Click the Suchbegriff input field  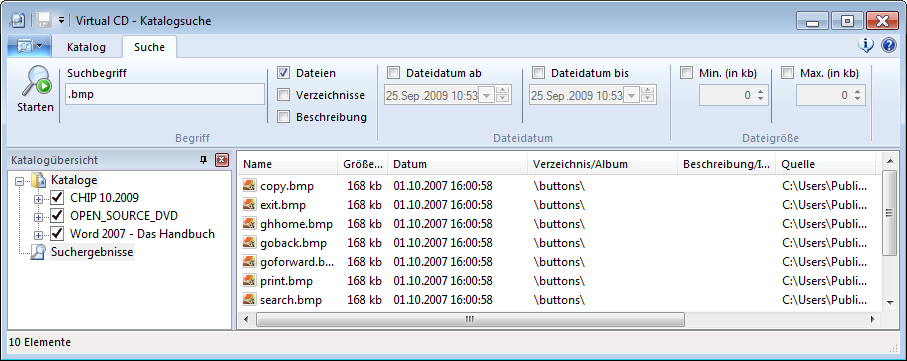point(165,94)
